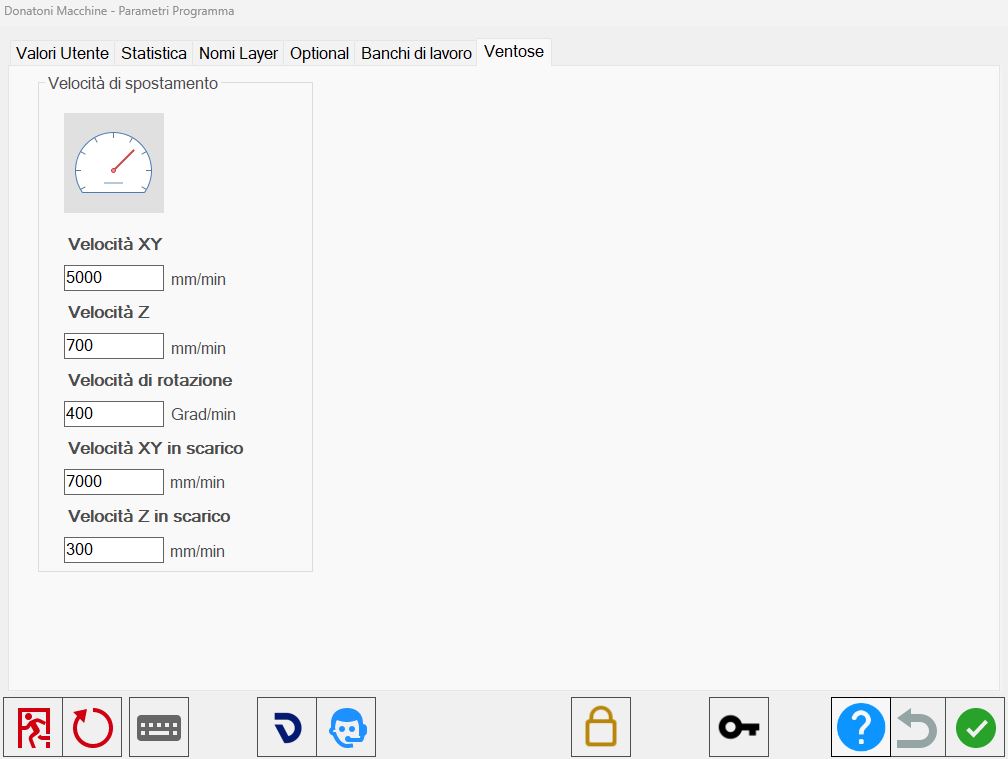The height and width of the screenshot is (759, 1008).
Task: Open help with the blue question mark
Action: [x=861, y=727]
